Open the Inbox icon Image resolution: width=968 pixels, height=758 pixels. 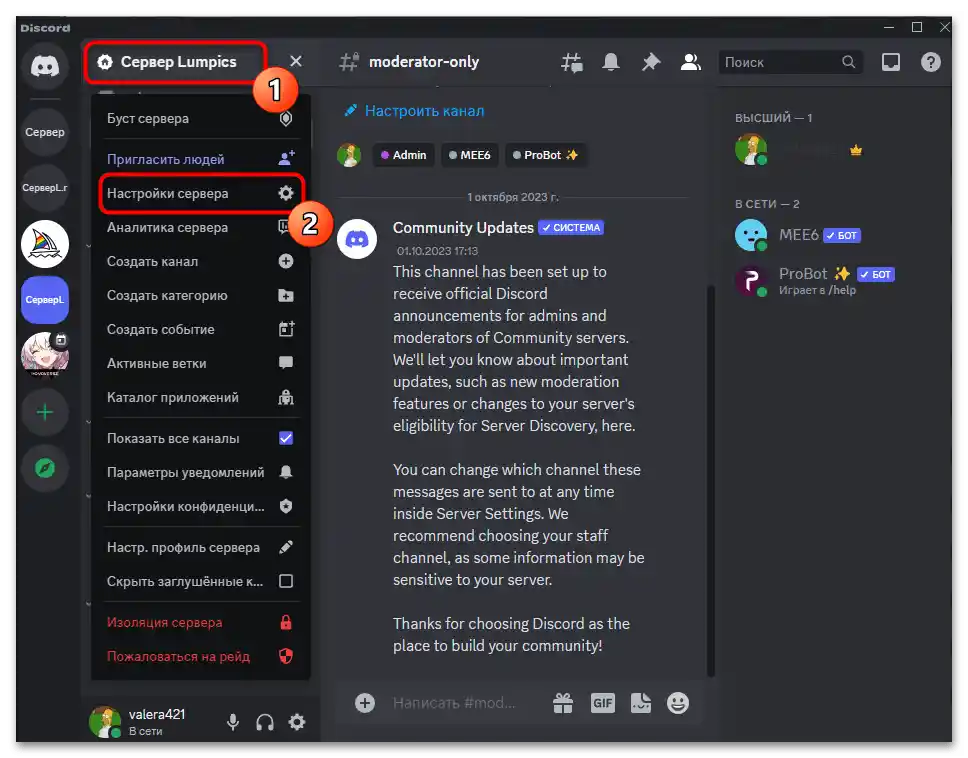890,62
